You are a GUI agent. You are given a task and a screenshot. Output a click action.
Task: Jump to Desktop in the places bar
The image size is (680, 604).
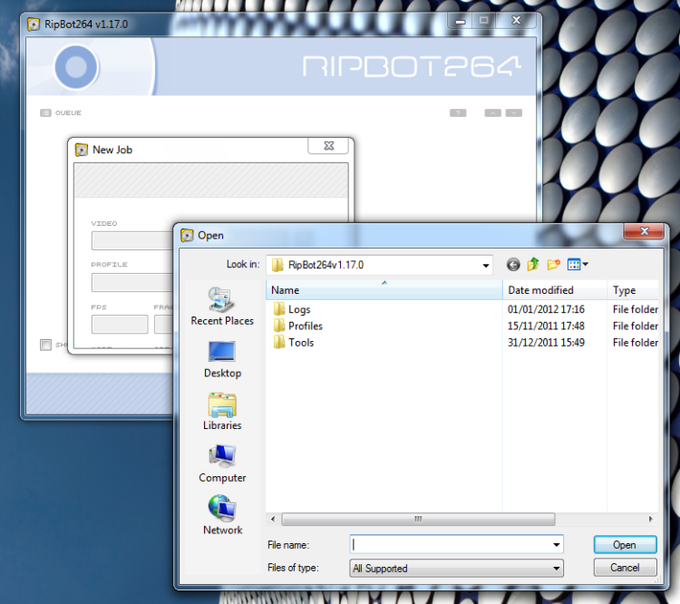click(222, 359)
